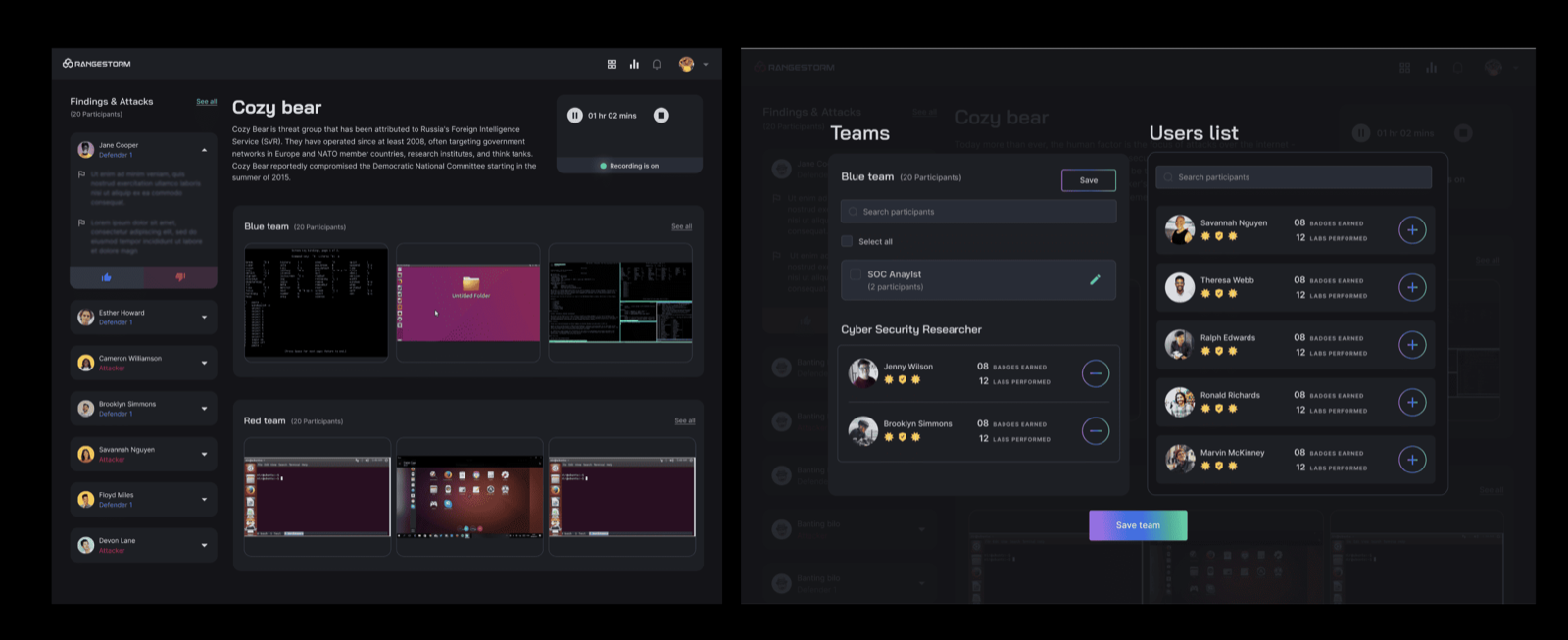1568x640 pixels.
Task: Click the Recording is on status indicator
Action: [629, 166]
